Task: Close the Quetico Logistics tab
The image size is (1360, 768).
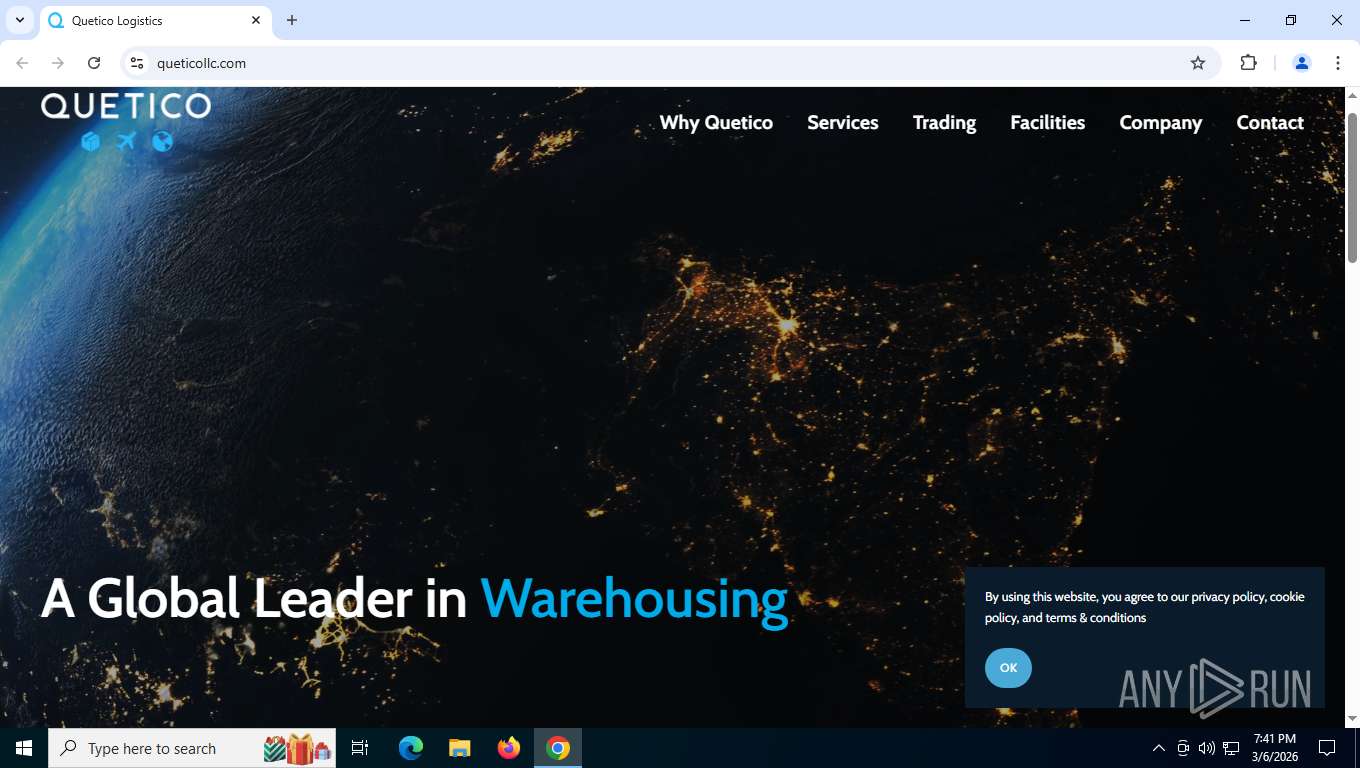Action: (x=256, y=20)
